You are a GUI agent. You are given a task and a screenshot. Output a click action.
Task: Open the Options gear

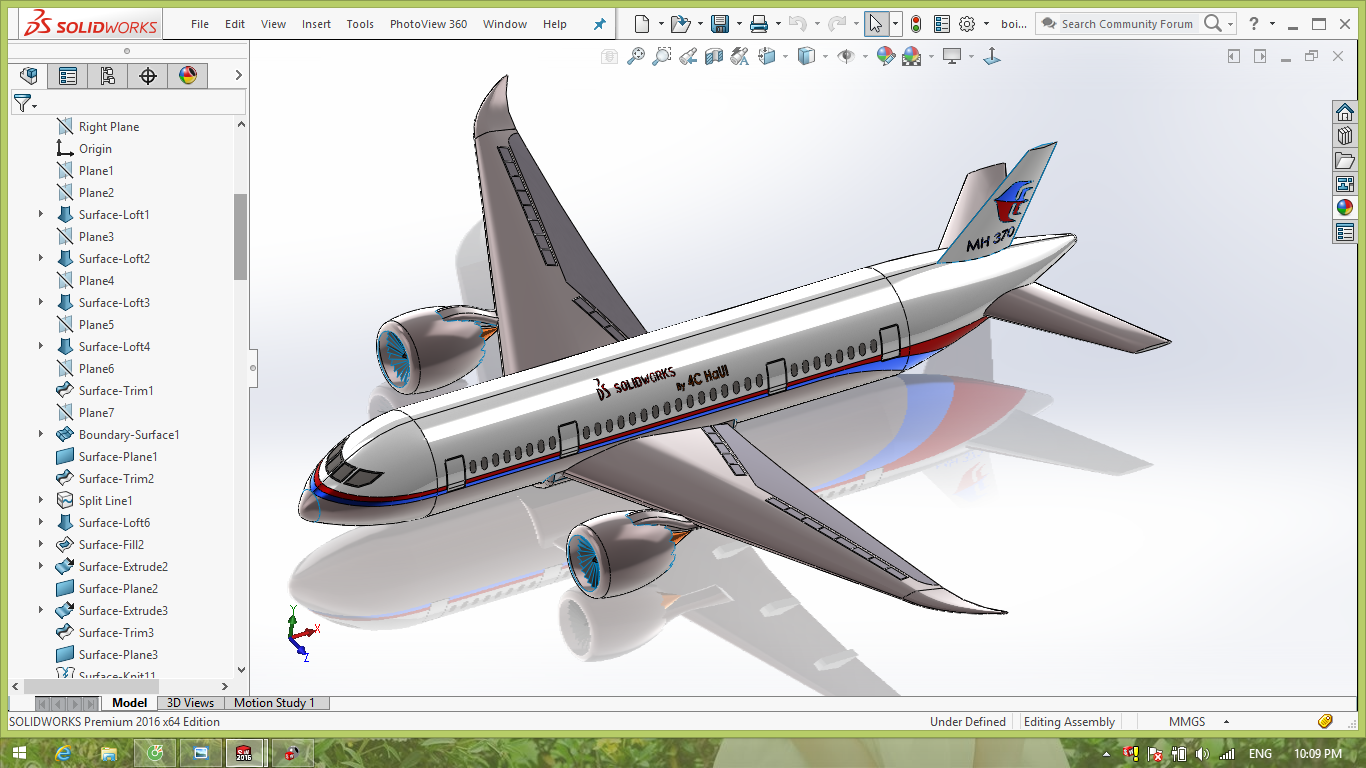point(967,24)
